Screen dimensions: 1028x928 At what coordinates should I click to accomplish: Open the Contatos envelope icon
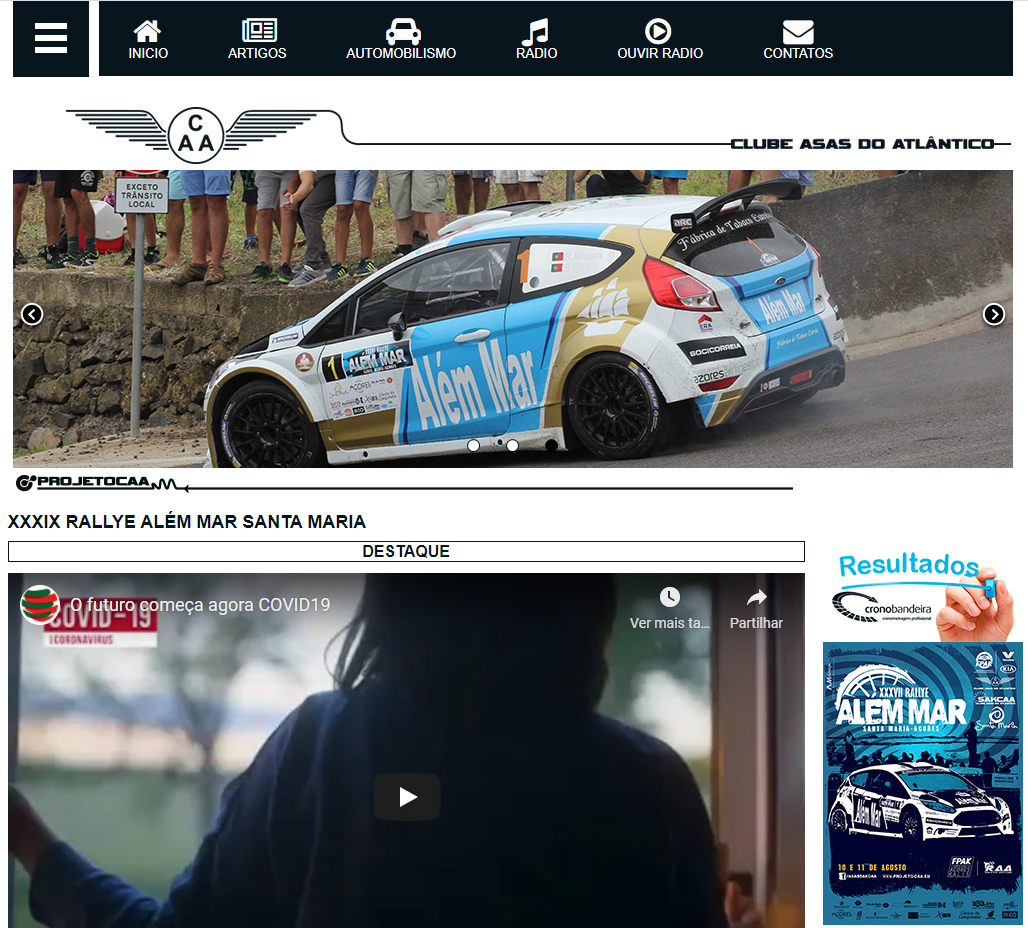tap(798, 32)
